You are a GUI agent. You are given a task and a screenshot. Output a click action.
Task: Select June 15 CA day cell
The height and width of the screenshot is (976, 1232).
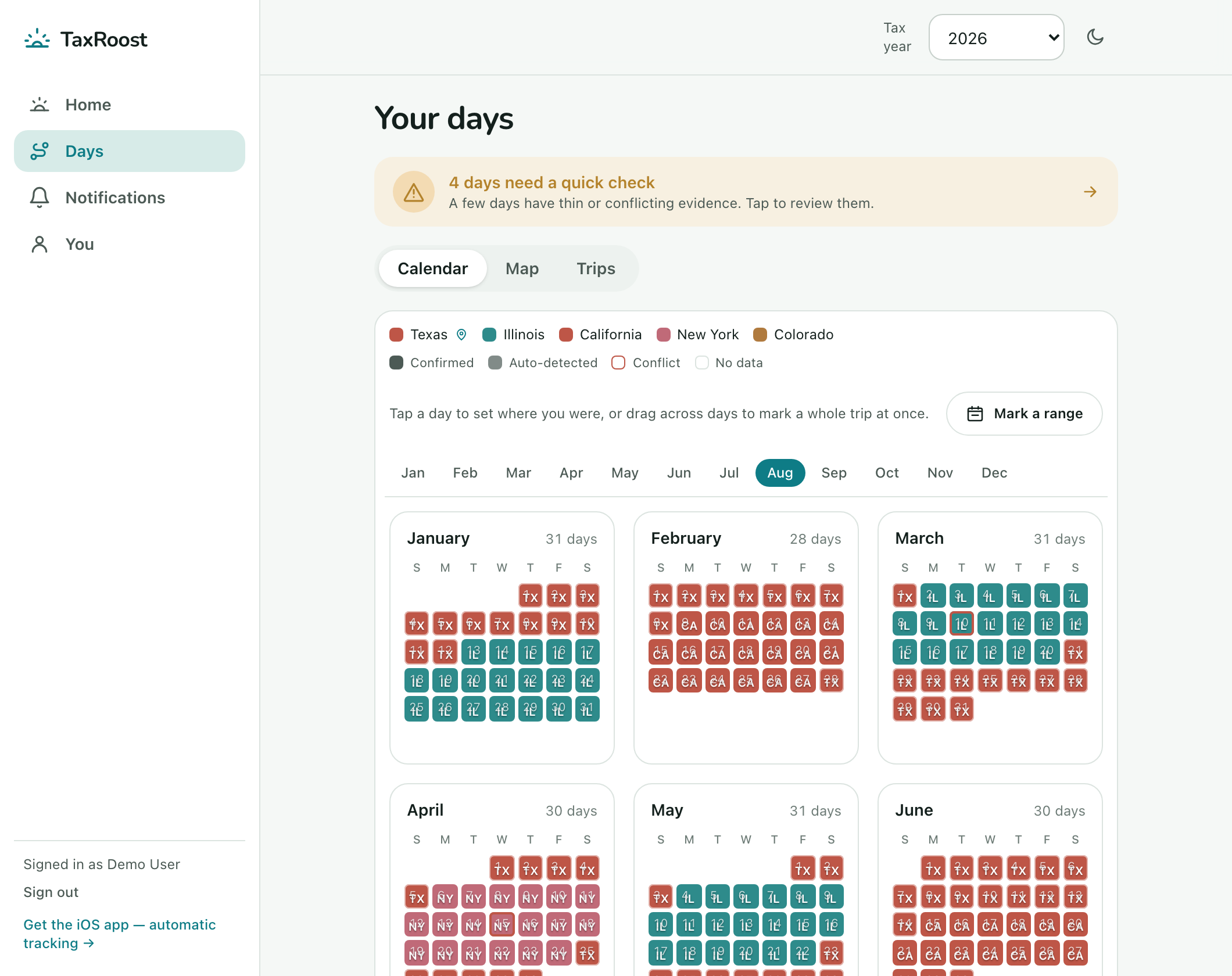933,924
